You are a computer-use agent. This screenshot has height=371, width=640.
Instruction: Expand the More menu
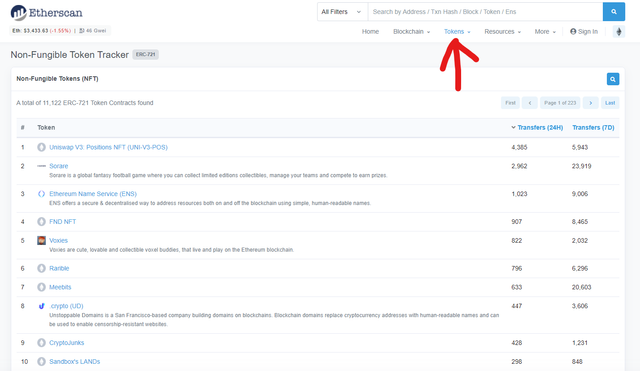pyautogui.click(x=545, y=31)
